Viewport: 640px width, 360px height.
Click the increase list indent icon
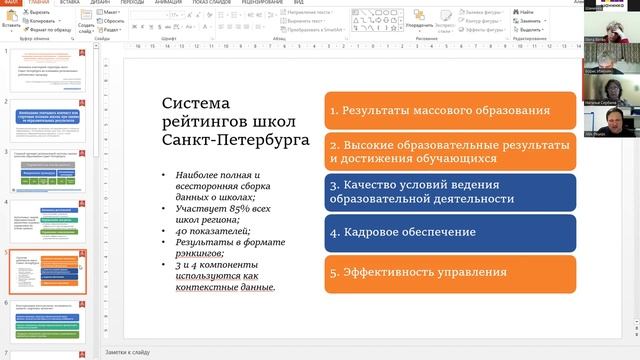(x=259, y=15)
